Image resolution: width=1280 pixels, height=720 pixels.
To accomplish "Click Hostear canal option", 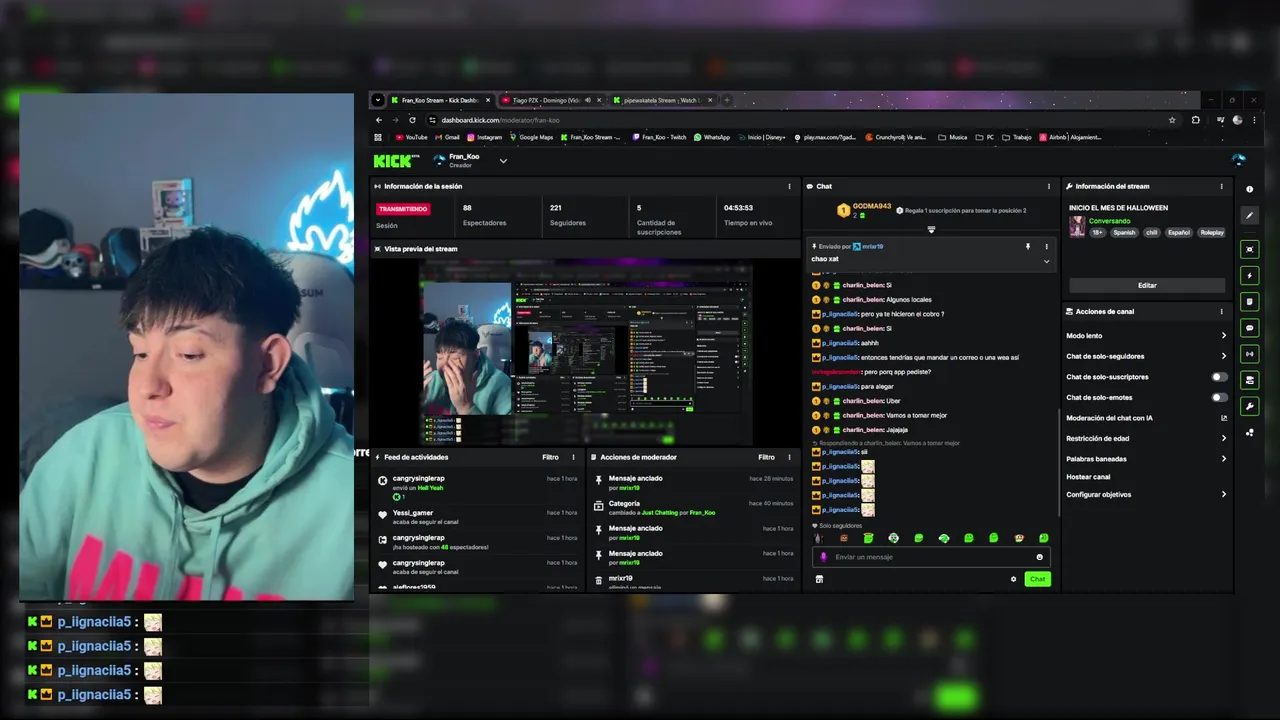I will tap(1088, 477).
